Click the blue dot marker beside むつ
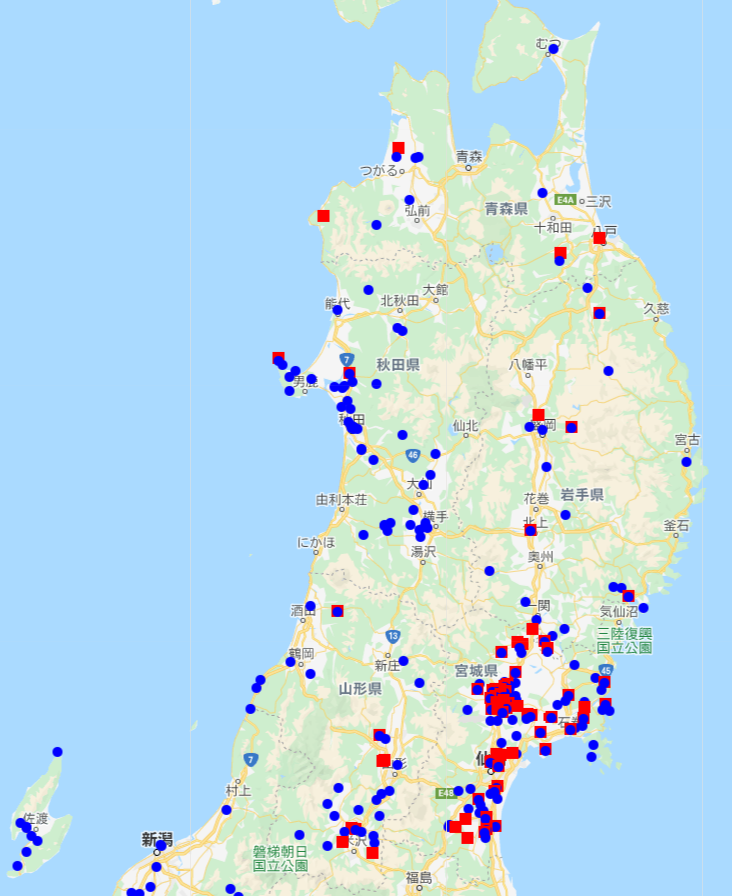This screenshot has width=732, height=896. pos(553,48)
